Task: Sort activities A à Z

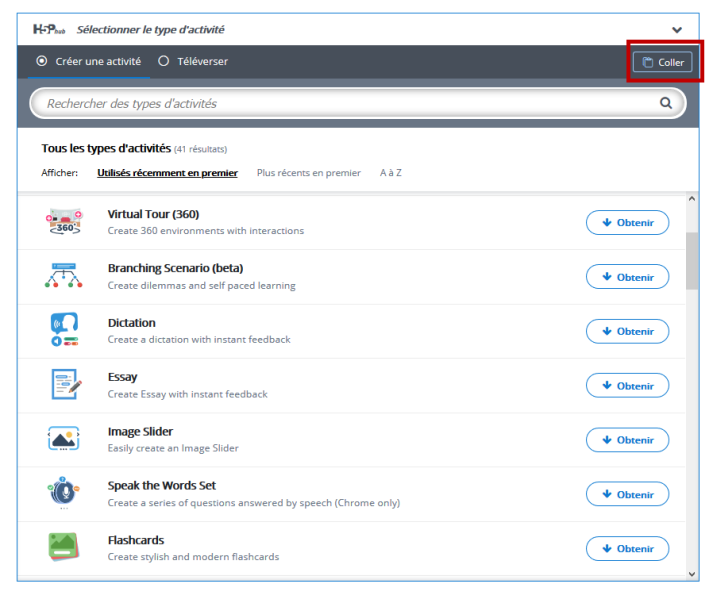Action: (391, 173)
